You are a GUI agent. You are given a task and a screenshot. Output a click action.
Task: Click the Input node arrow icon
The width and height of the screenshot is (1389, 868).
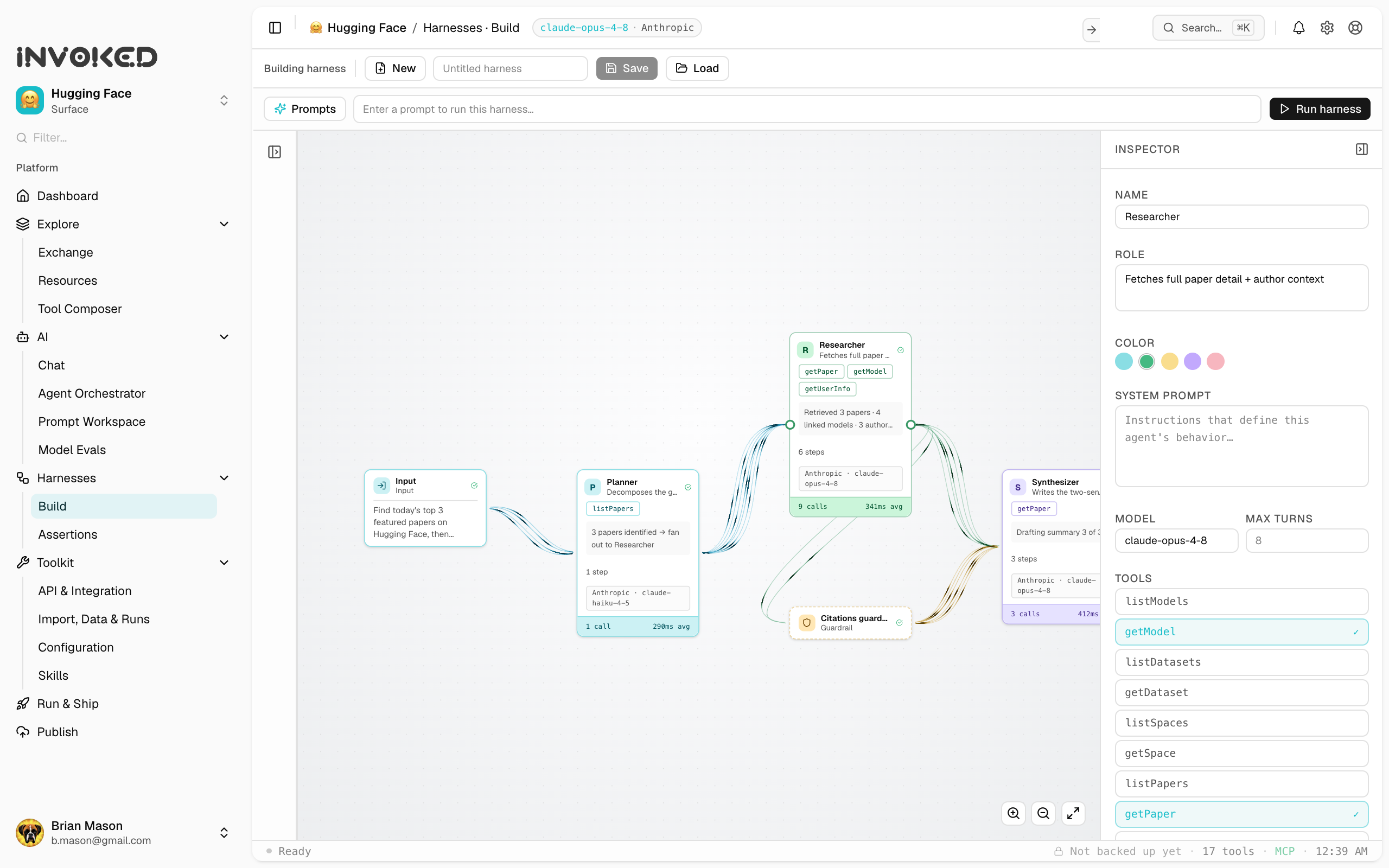[x=381, y=486]
